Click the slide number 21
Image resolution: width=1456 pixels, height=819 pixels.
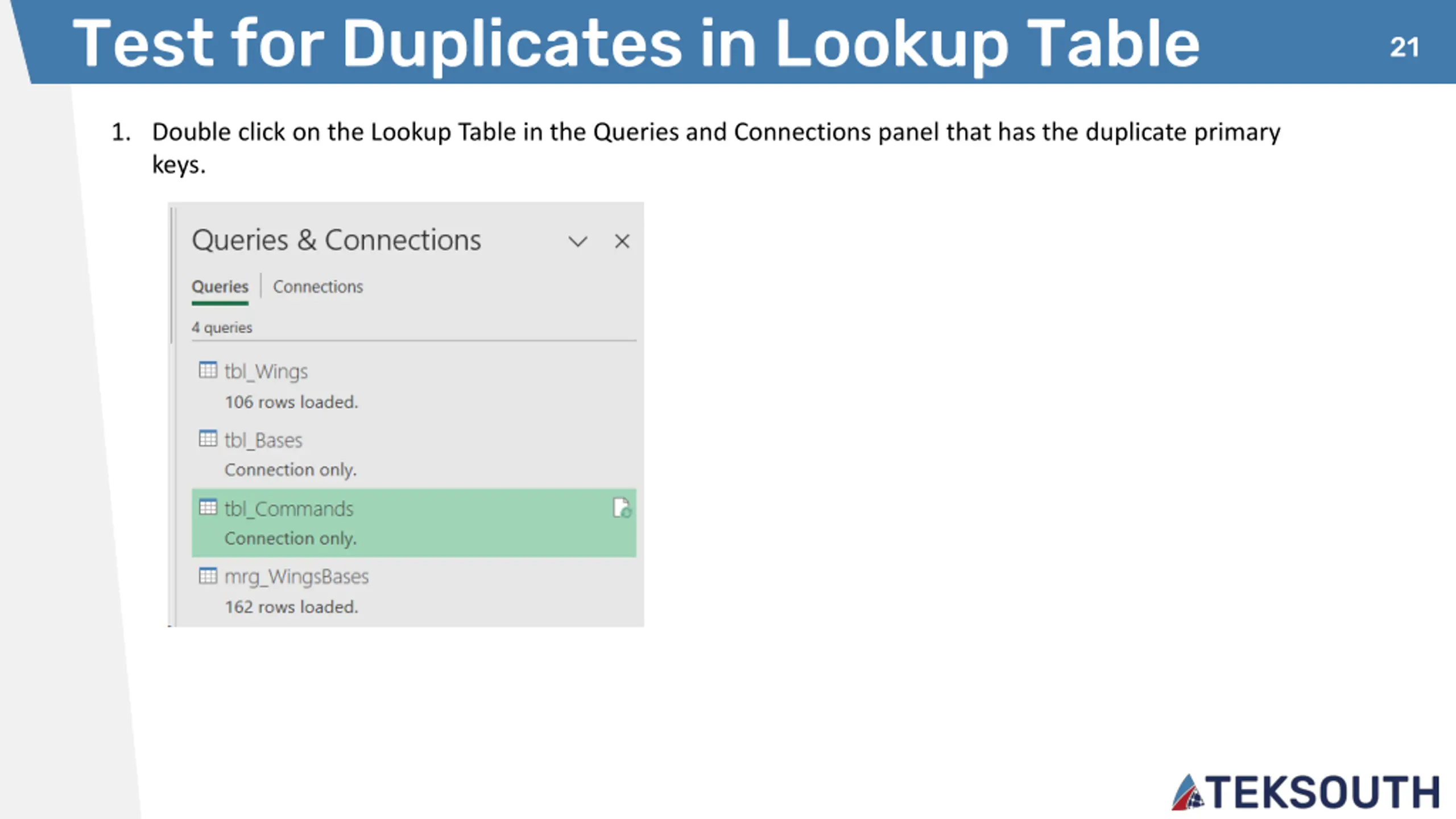click(1404, 47)
